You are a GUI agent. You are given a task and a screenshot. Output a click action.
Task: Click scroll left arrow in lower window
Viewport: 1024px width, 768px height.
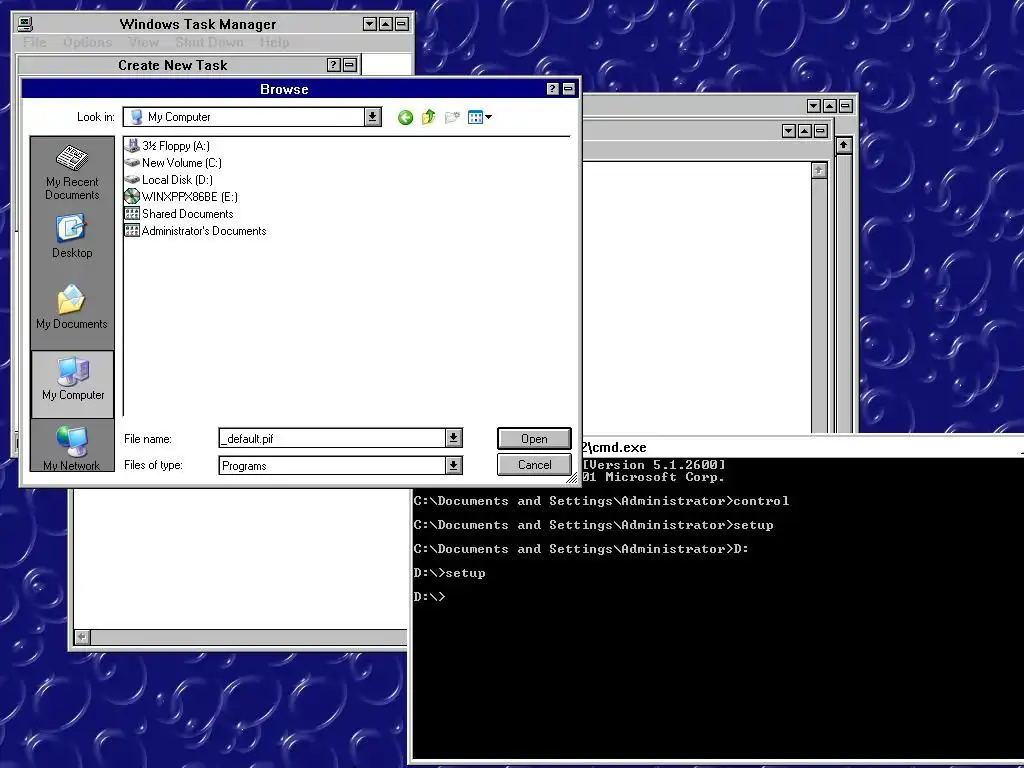(x=82, y=637)
